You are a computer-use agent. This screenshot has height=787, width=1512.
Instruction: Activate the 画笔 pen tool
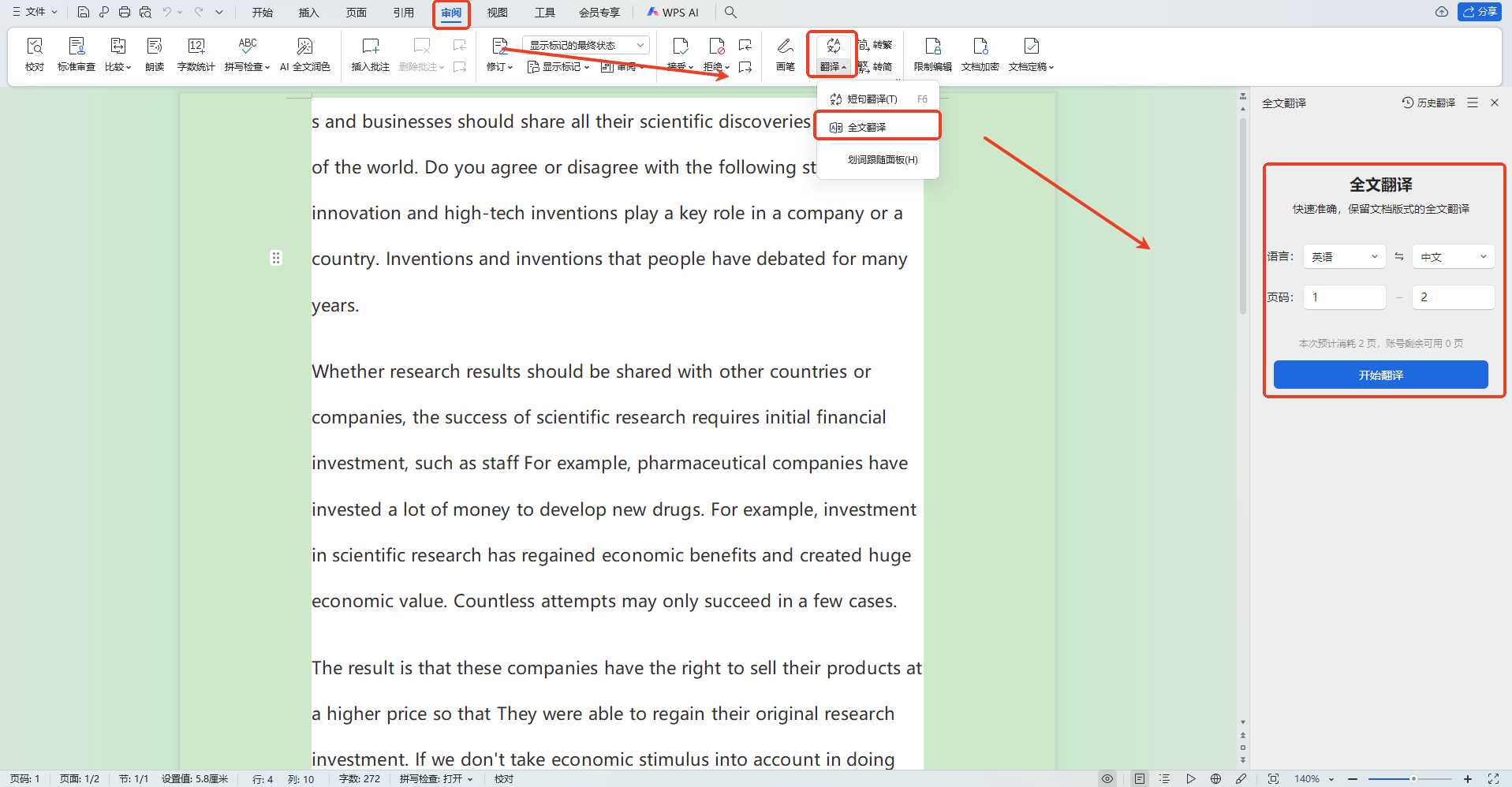pyautogui.click(x=786, y=54)
